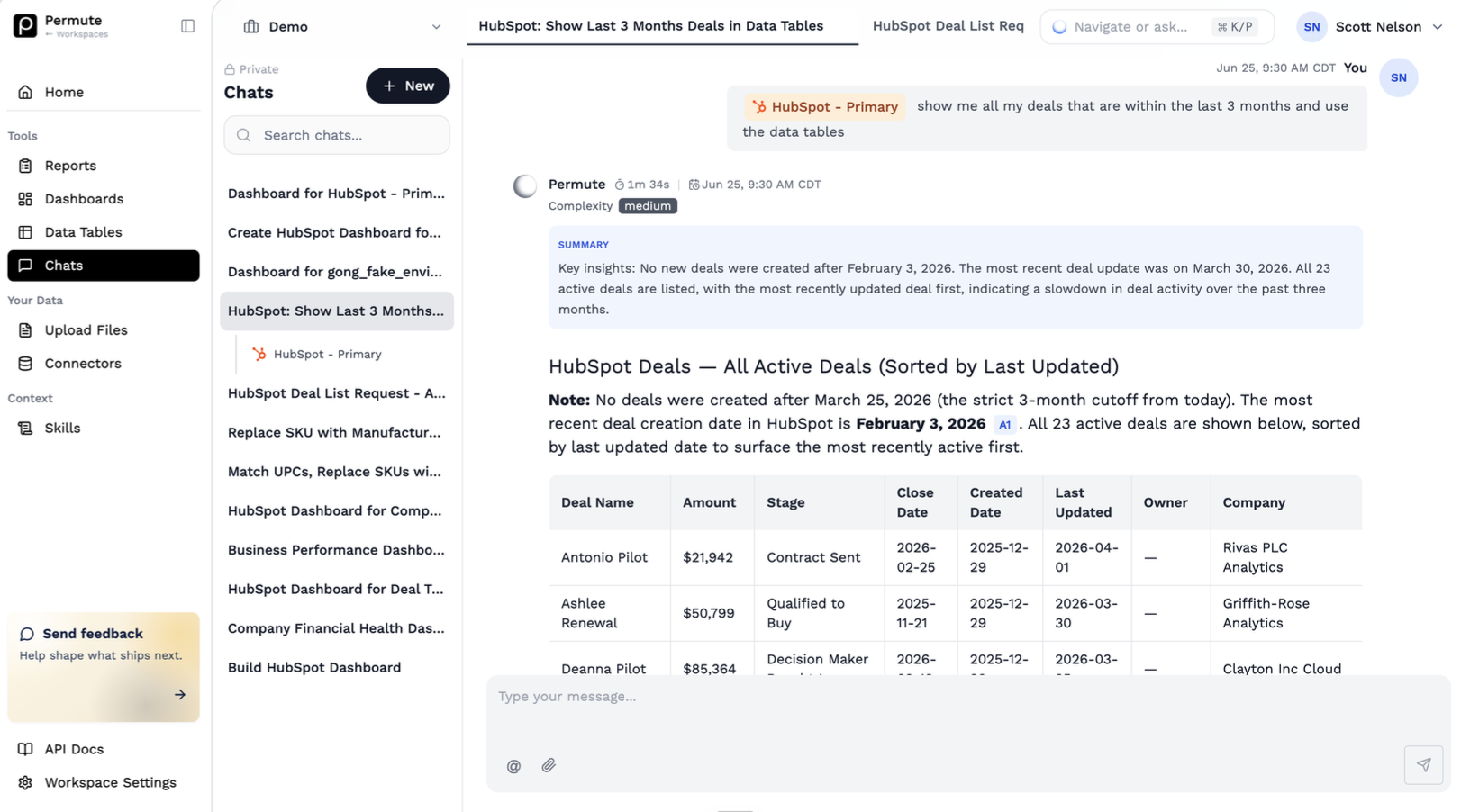
Task: Open chat HubSpot Deal List Request - A...
Action: click(x=337, y=393)
